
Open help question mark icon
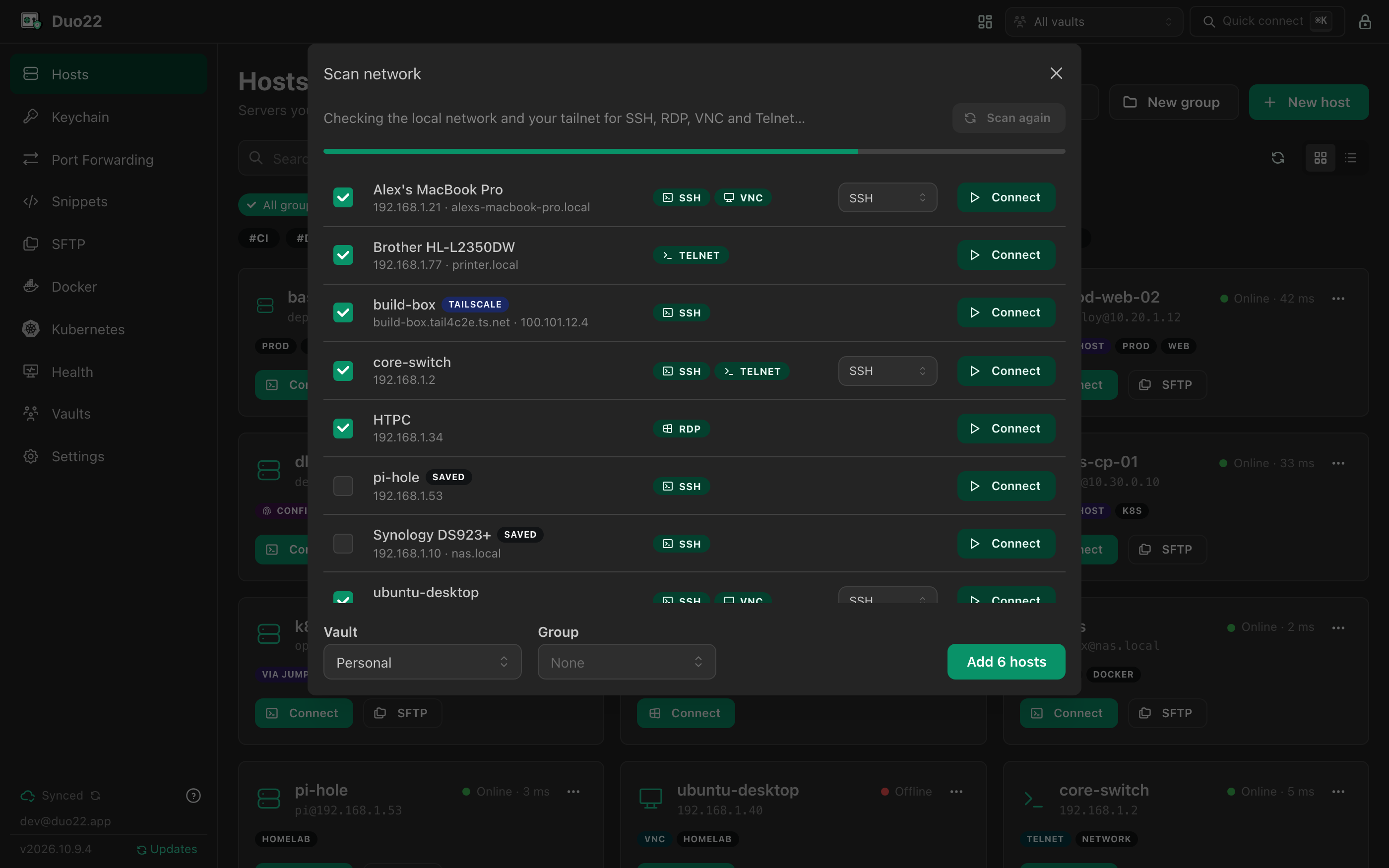coord(193,796)
